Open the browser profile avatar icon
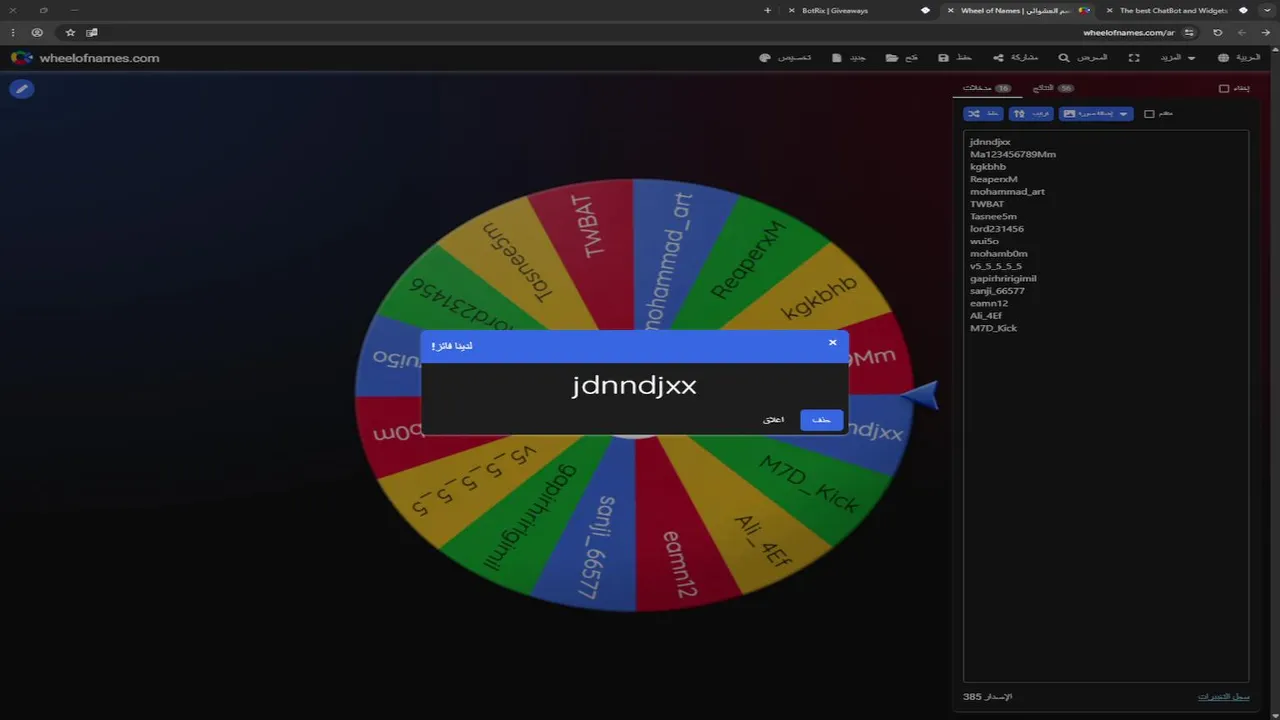Image resolution: width=1280 pixels, height=720 pixels. click(x=37, y=33)
